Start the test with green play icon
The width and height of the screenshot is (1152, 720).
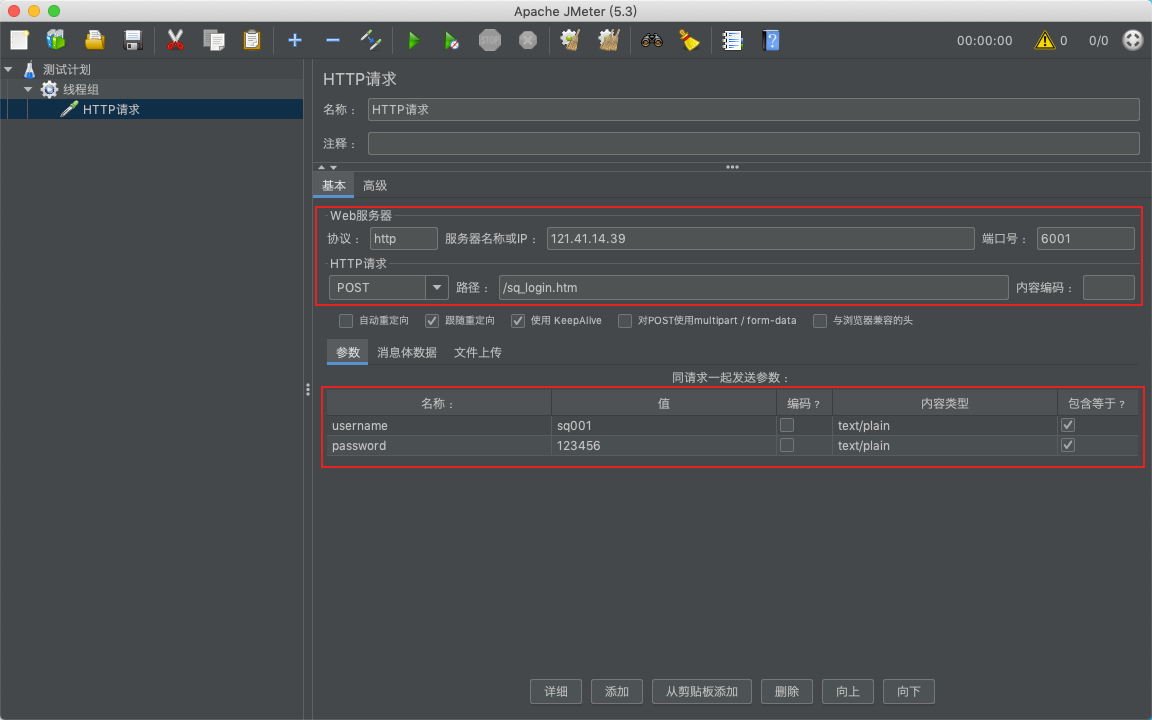pyautogui.click(x=414, y=40)
